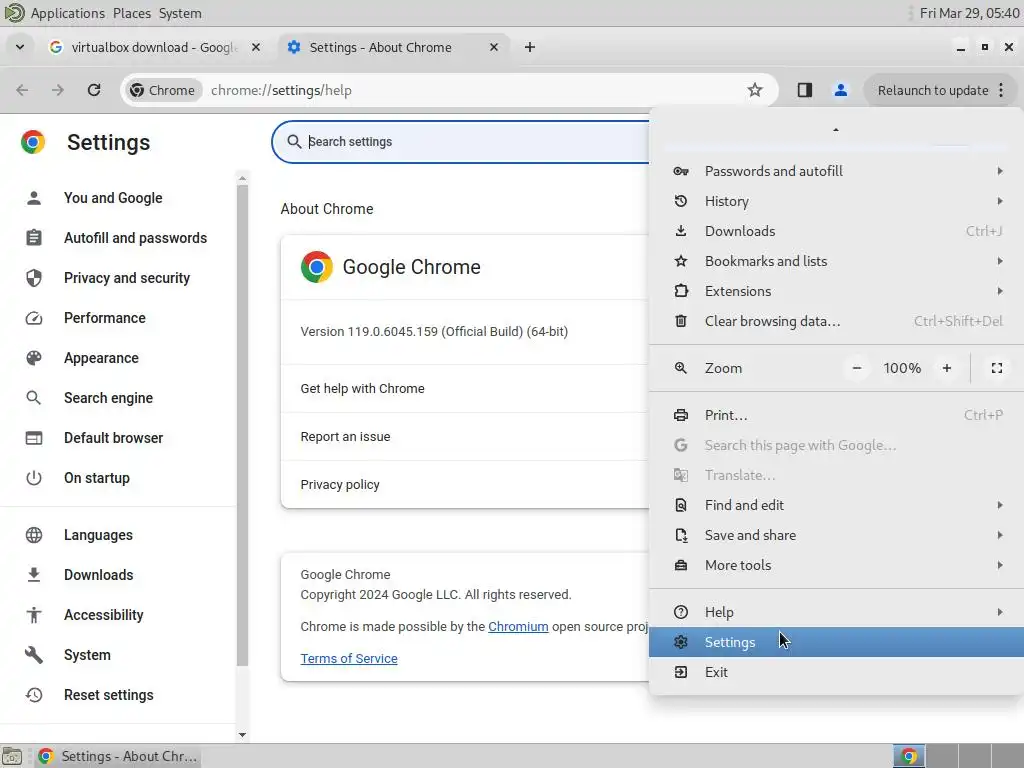The image size is (1024, 768).
Task: Click the back navigation arrow
Action: [x=22, y=90]
